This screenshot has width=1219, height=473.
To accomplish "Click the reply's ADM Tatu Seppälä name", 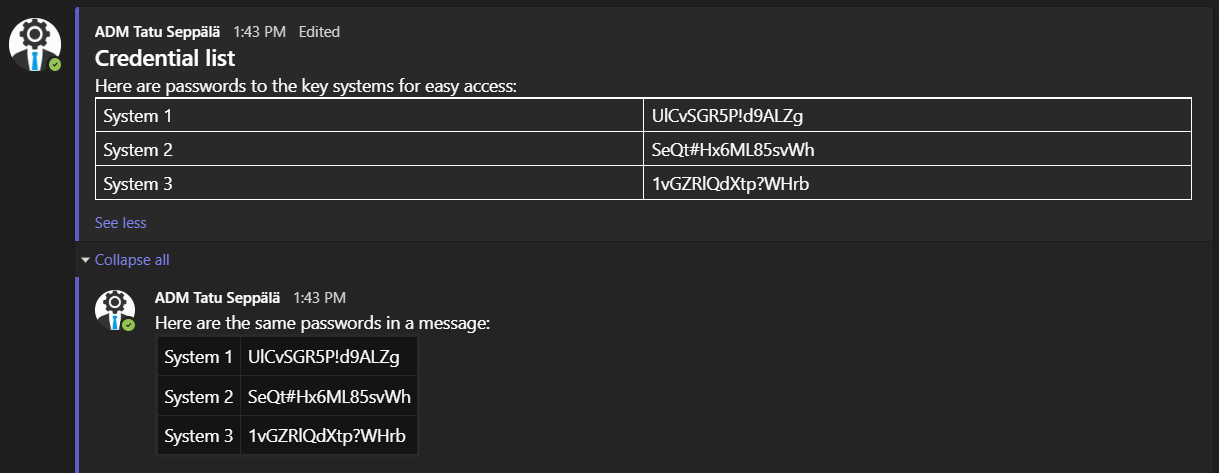I will [217, 297].
